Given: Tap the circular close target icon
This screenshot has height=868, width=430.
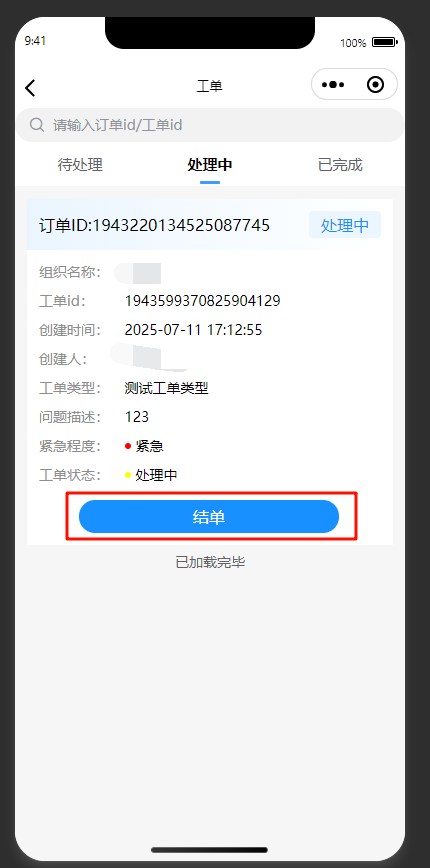Looking at the screenshot, I should [x=375, y=85].
